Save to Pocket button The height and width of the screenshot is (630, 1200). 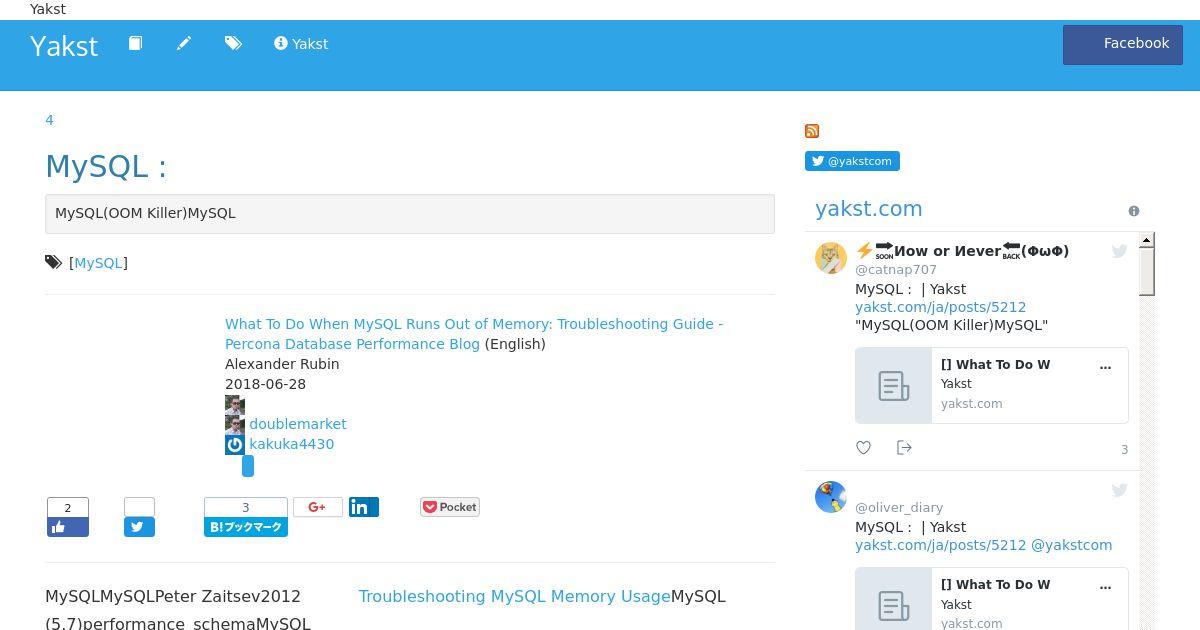[450, 507]
